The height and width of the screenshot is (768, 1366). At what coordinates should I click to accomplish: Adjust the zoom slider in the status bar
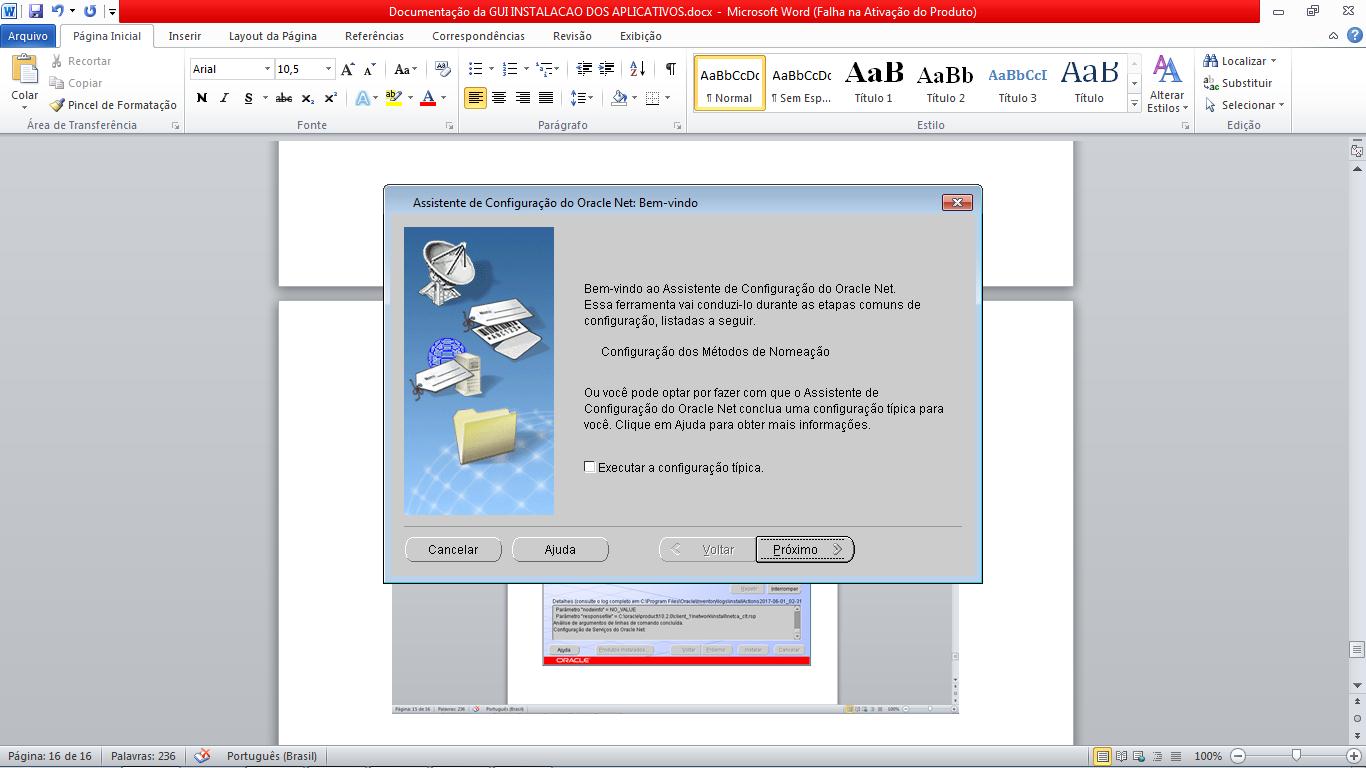click(1296, 756)
